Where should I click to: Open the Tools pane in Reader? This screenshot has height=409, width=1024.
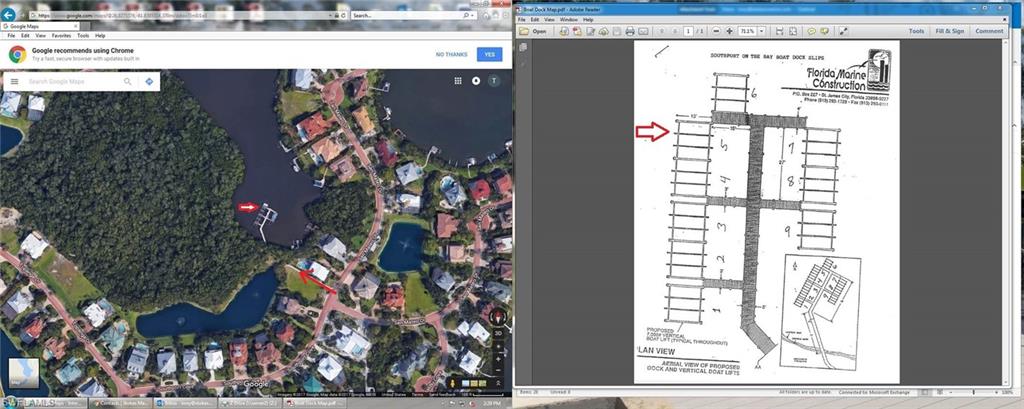coord(916,31)
